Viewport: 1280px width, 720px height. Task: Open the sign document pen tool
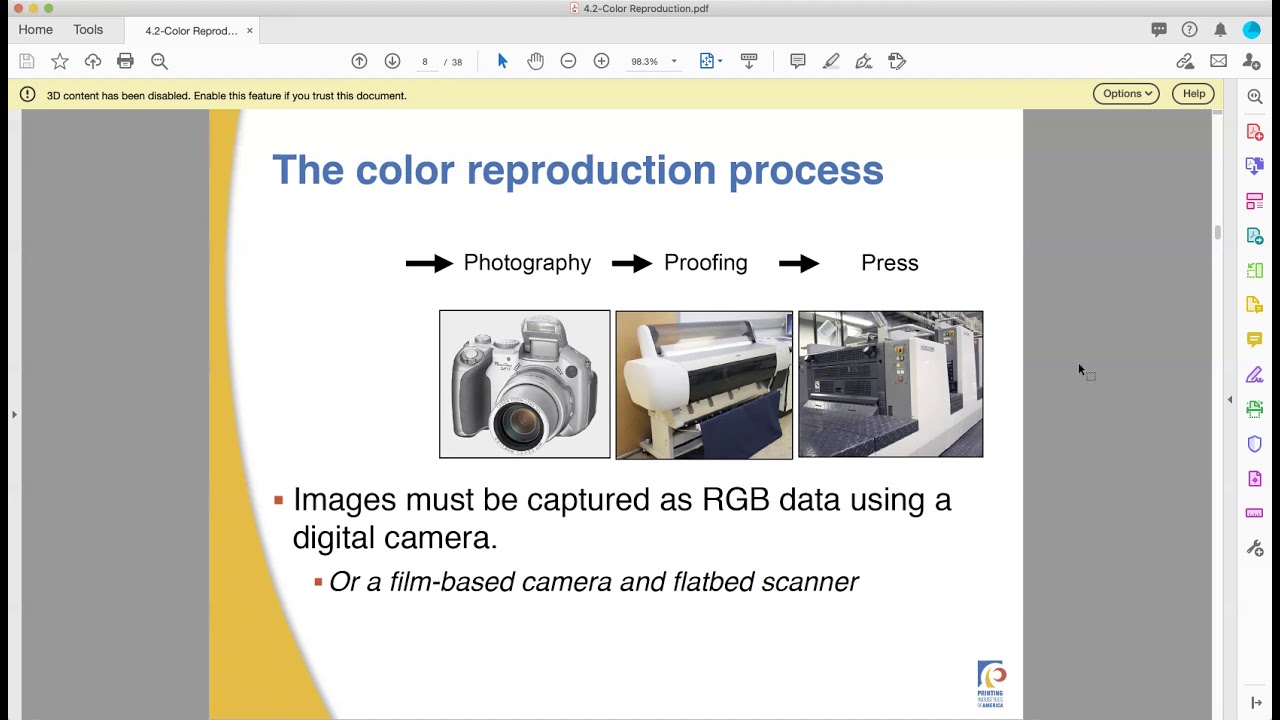click(864, 61)
